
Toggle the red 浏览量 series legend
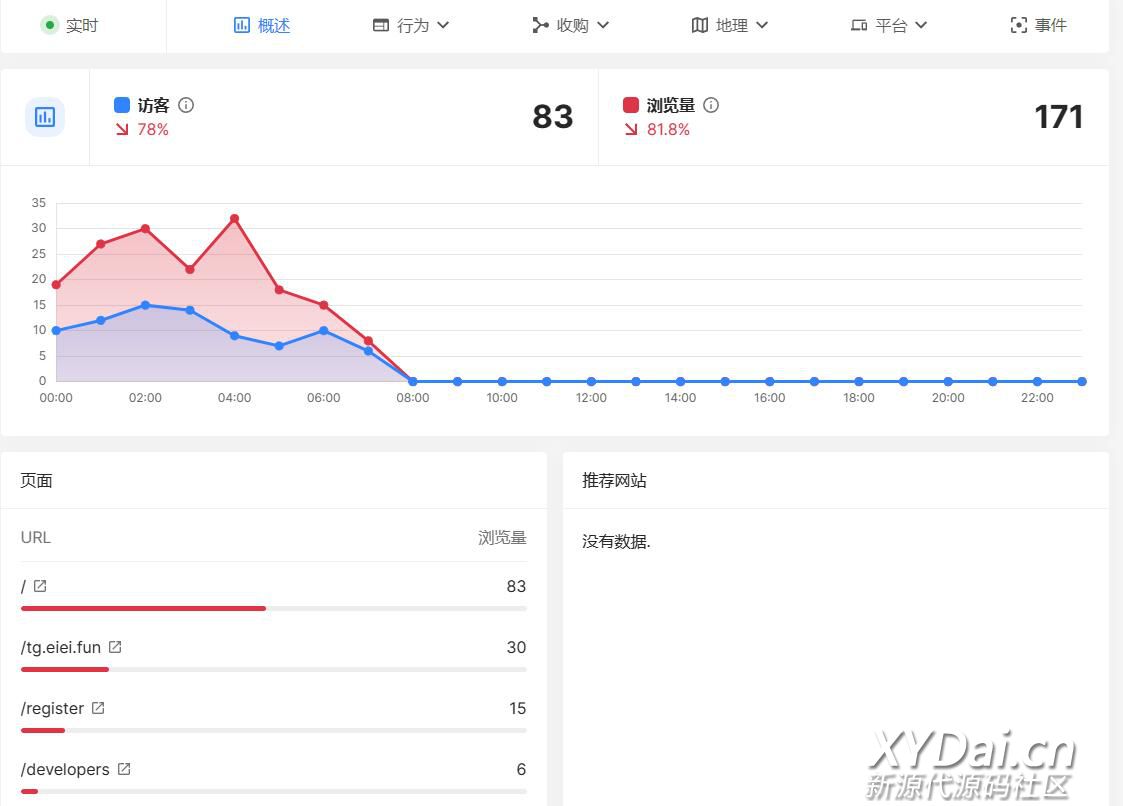pyautogui.click(x=631, y=105)
